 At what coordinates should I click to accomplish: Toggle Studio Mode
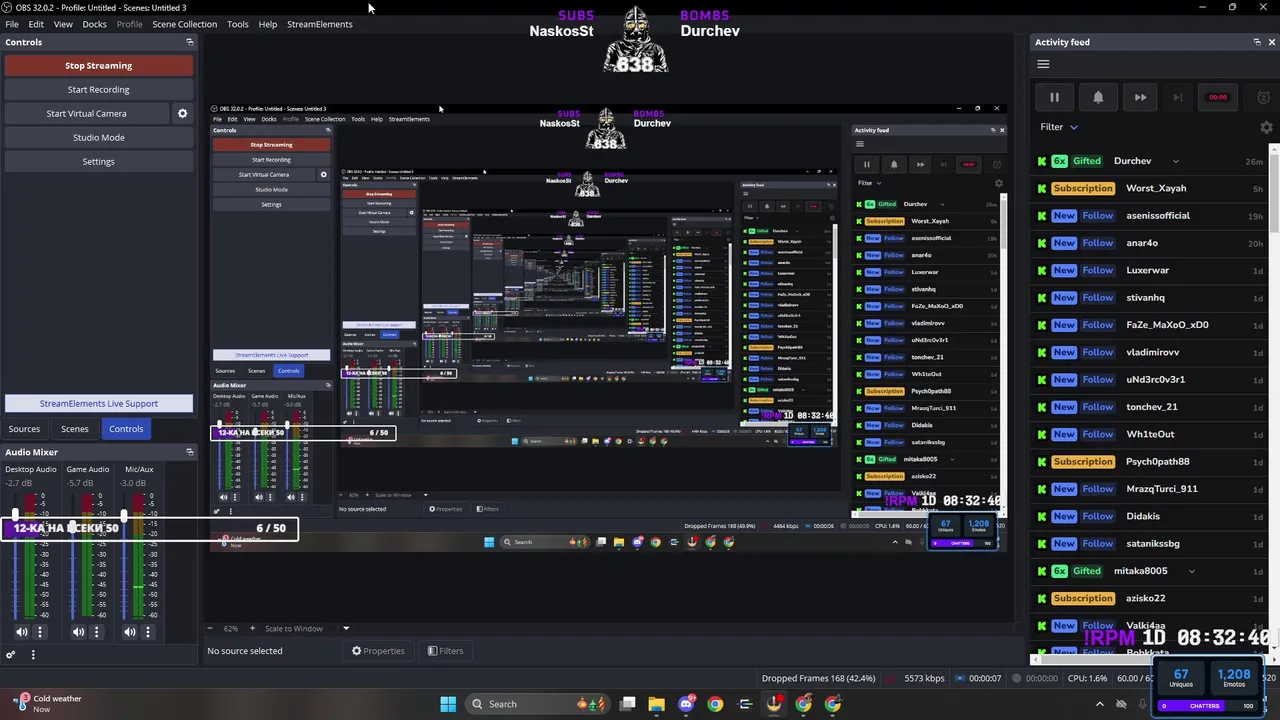coord(98,137)
